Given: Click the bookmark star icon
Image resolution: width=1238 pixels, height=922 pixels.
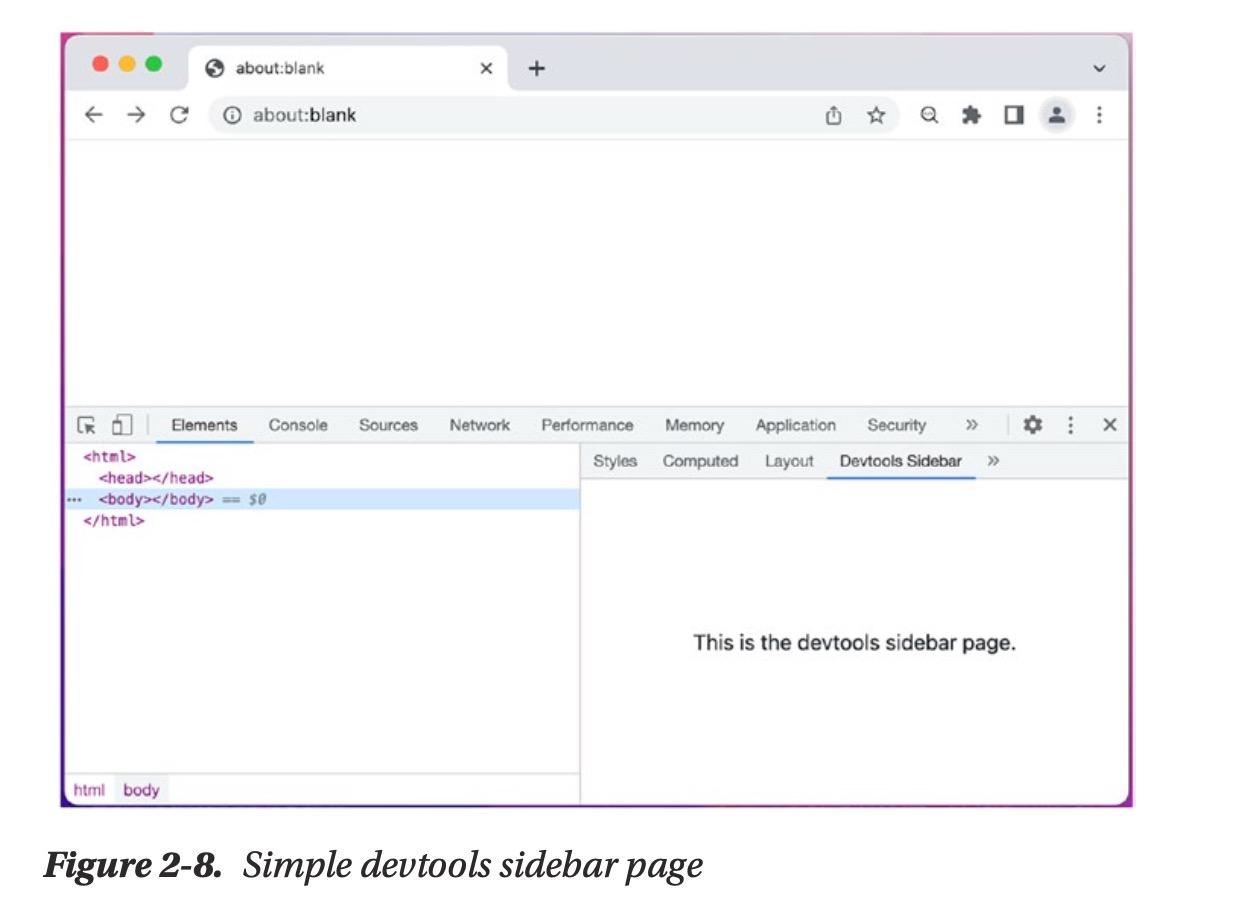Looking at the screenshot, I should pos(876,115).
